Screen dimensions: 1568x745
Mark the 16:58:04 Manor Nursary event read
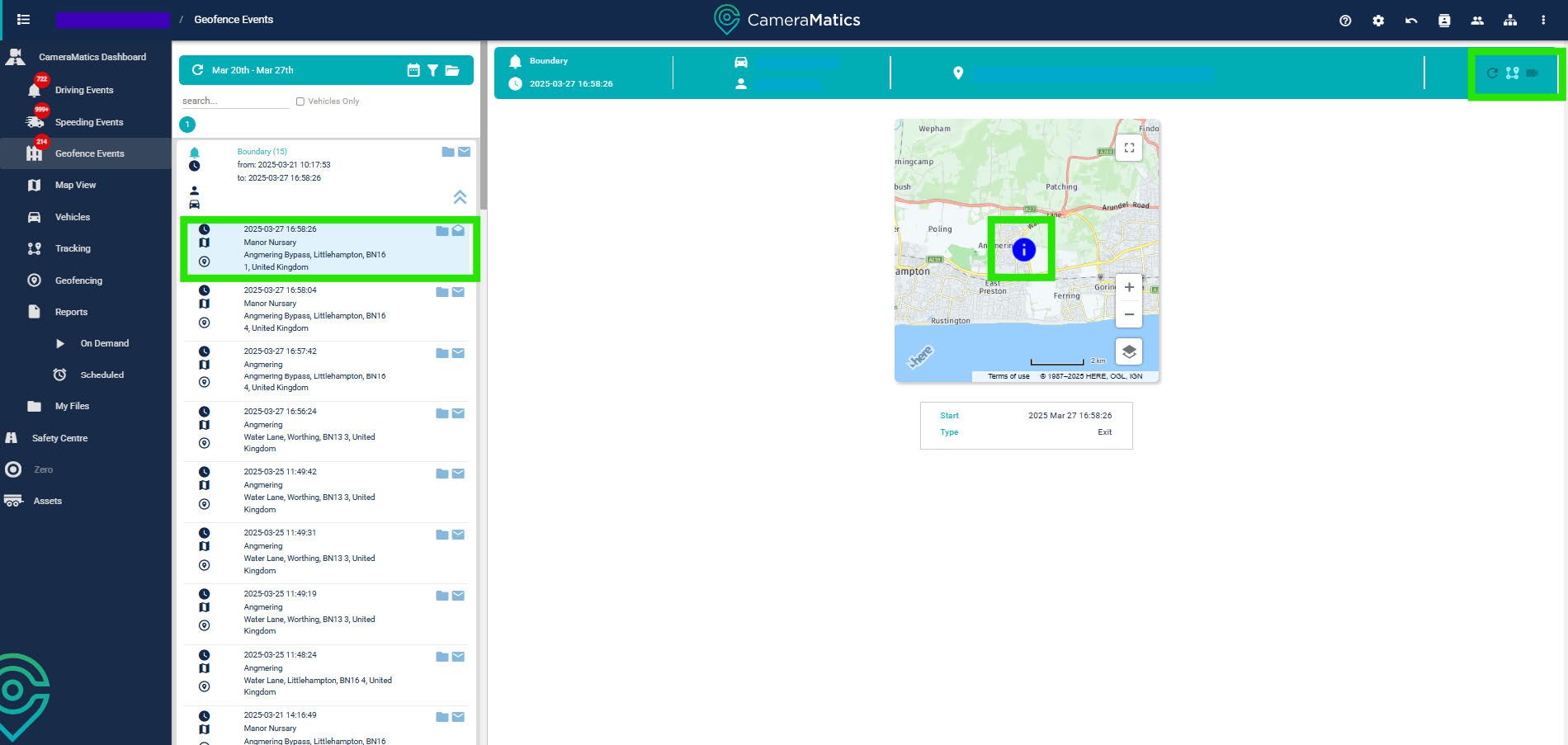click(458, 292)
